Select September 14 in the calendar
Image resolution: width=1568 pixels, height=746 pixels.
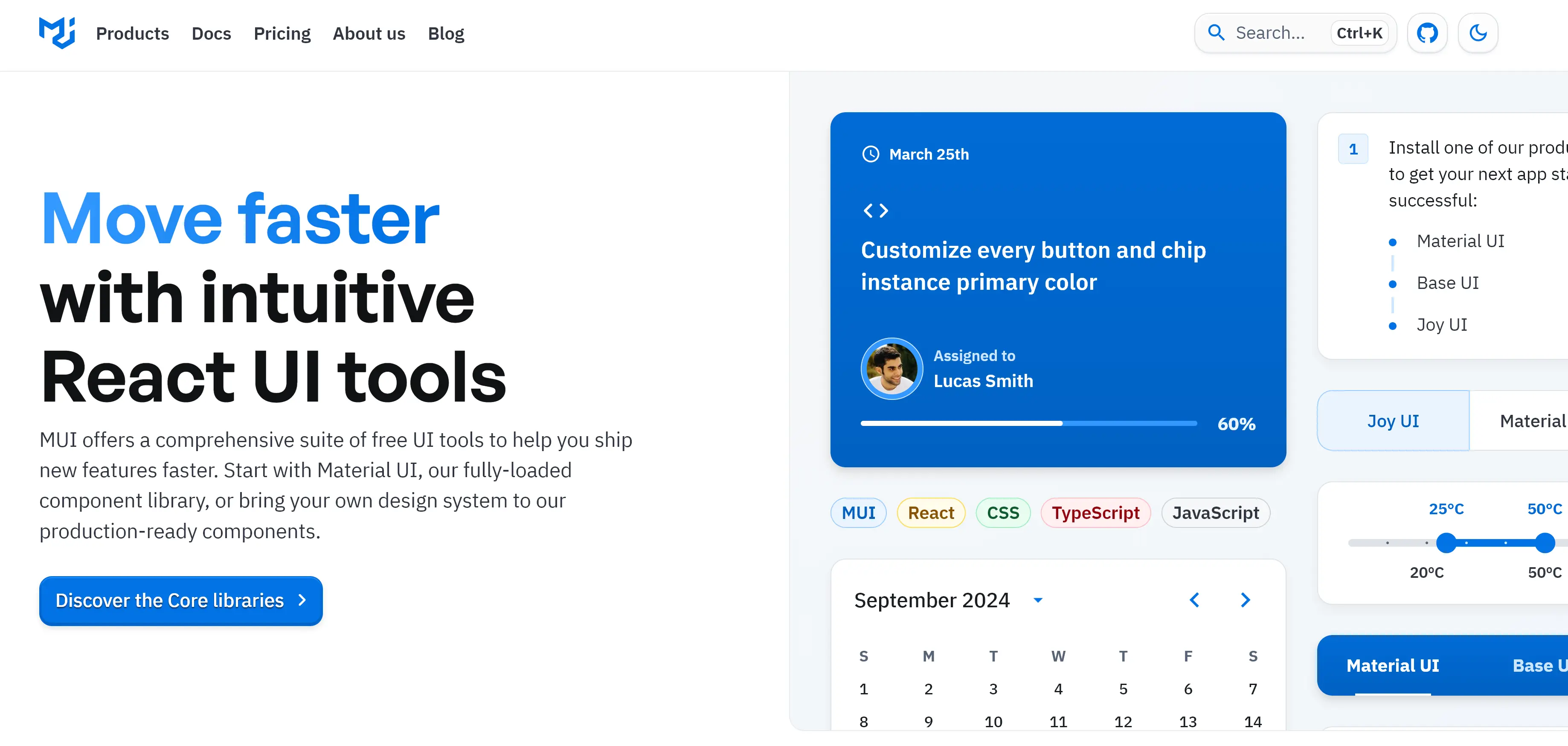coord(1253,722)
